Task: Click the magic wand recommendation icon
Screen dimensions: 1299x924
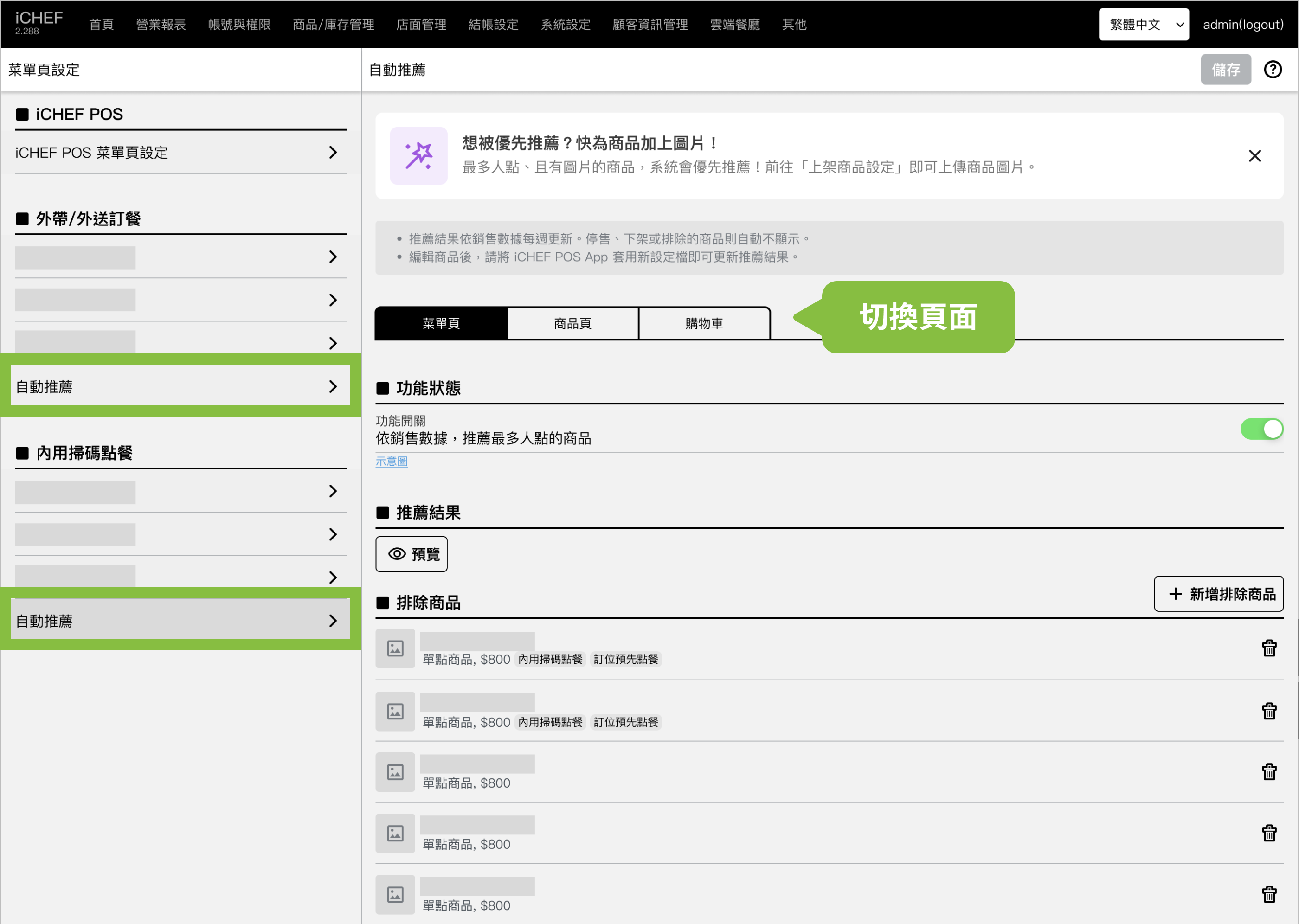Action: [x=419, y=156]
